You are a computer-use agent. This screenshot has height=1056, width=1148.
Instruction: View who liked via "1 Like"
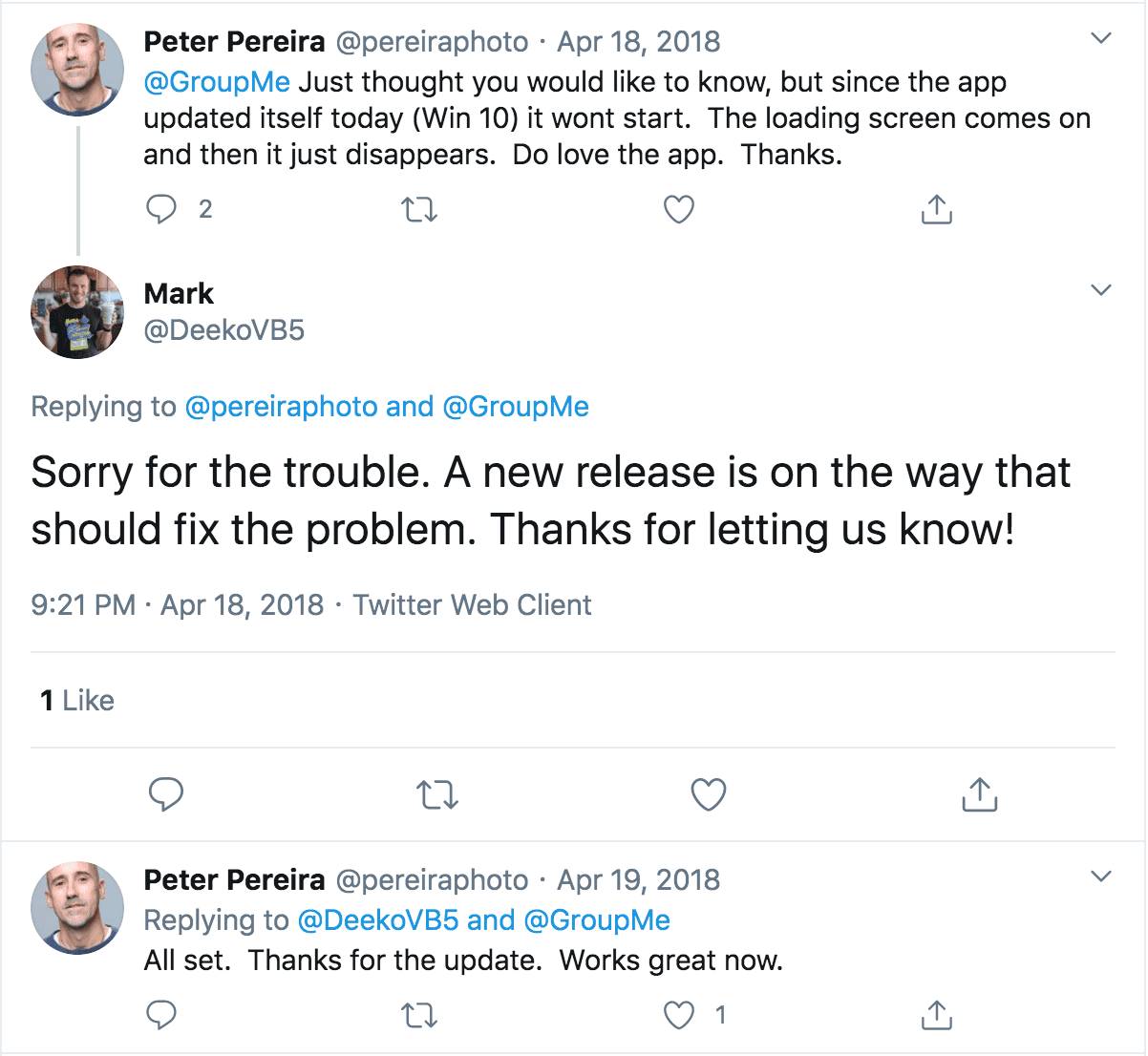[x=77, y=701]
